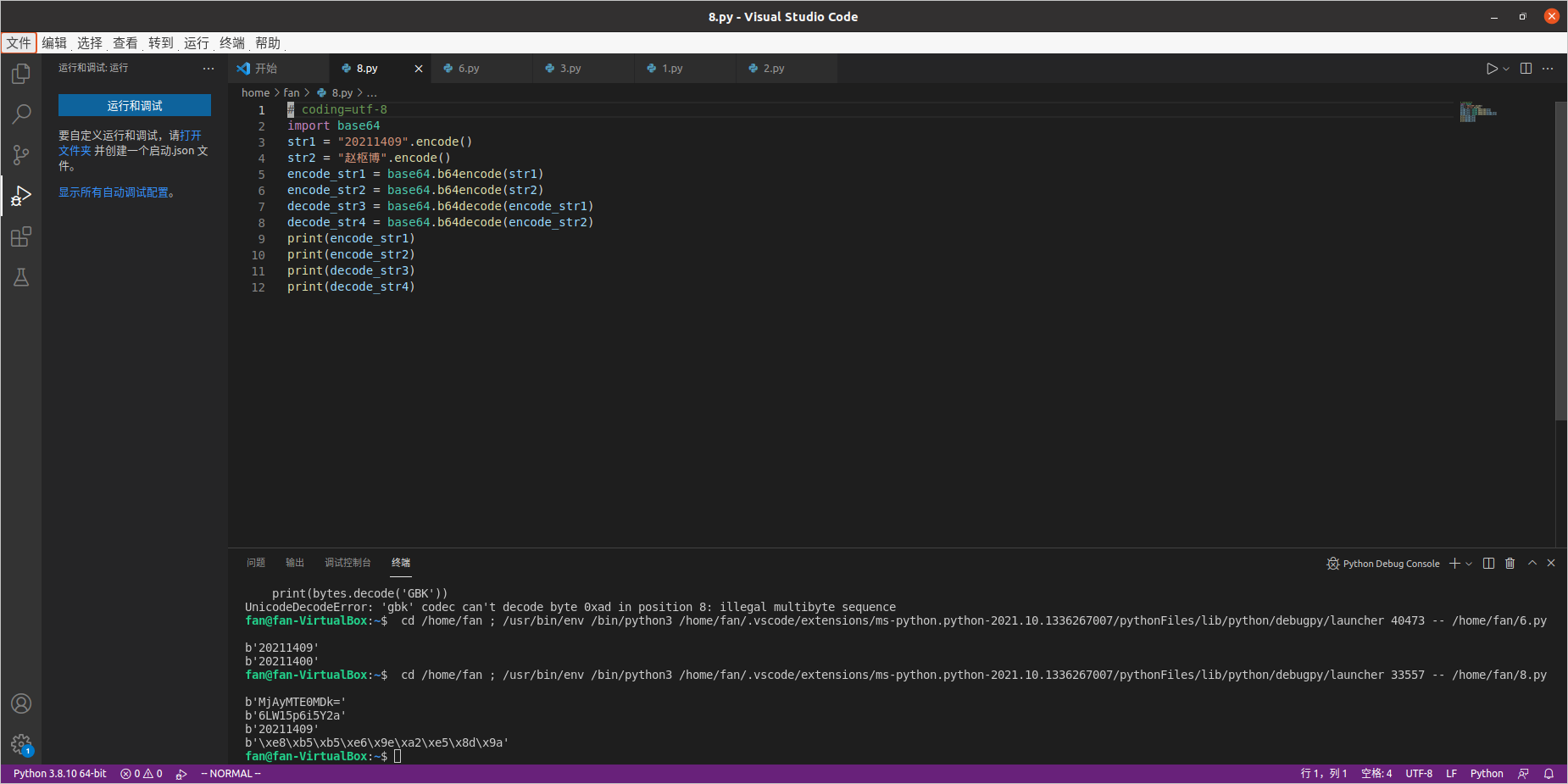Image resolution: width=1568 pixels, height=784 pixels.
Task: Switch to the 1.py editor tab
Action: [x=686, y=69]
